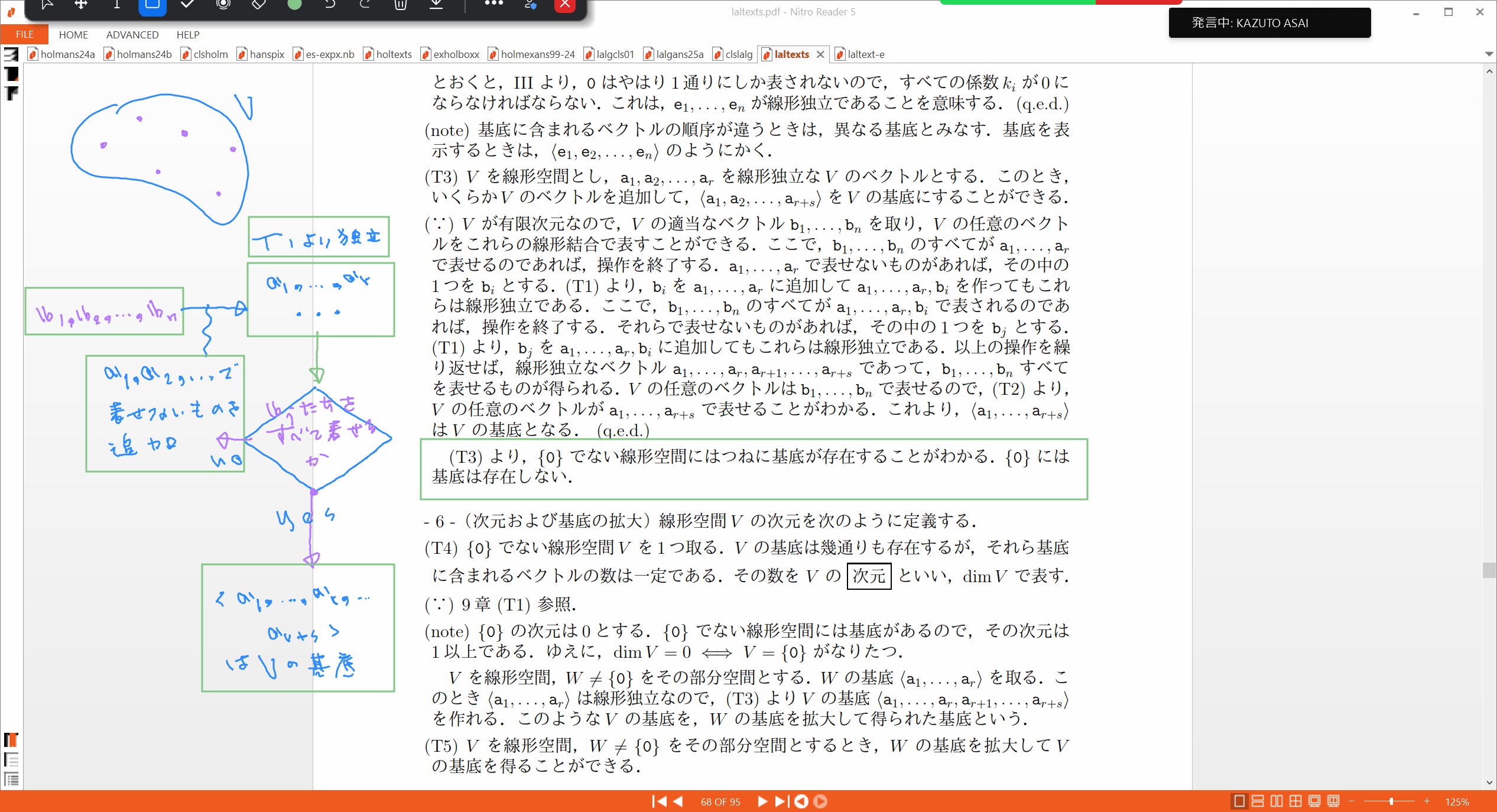This screenshot has height=812, width=1497.
Task: Switch to the exholboxx document tab
Action: 450,54
